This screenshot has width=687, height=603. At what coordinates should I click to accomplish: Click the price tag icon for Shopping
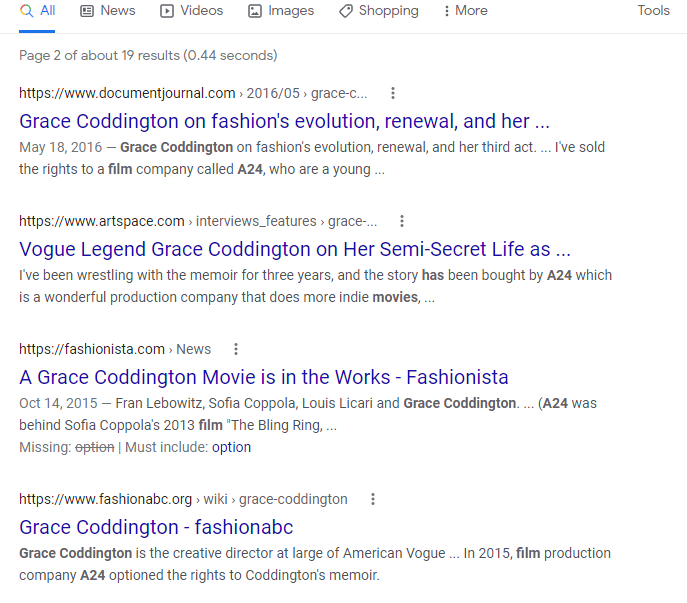coord(346,11)
